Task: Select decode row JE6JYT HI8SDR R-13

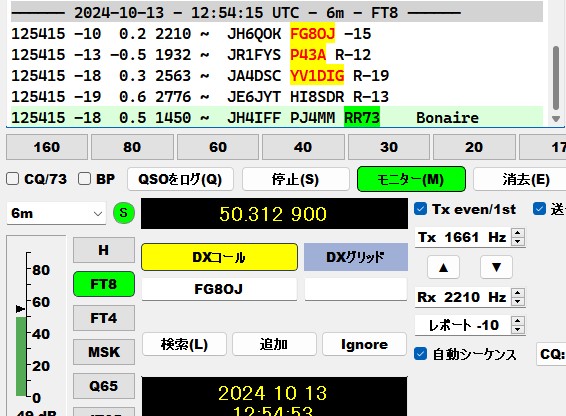Action: [x=277, y=96]
